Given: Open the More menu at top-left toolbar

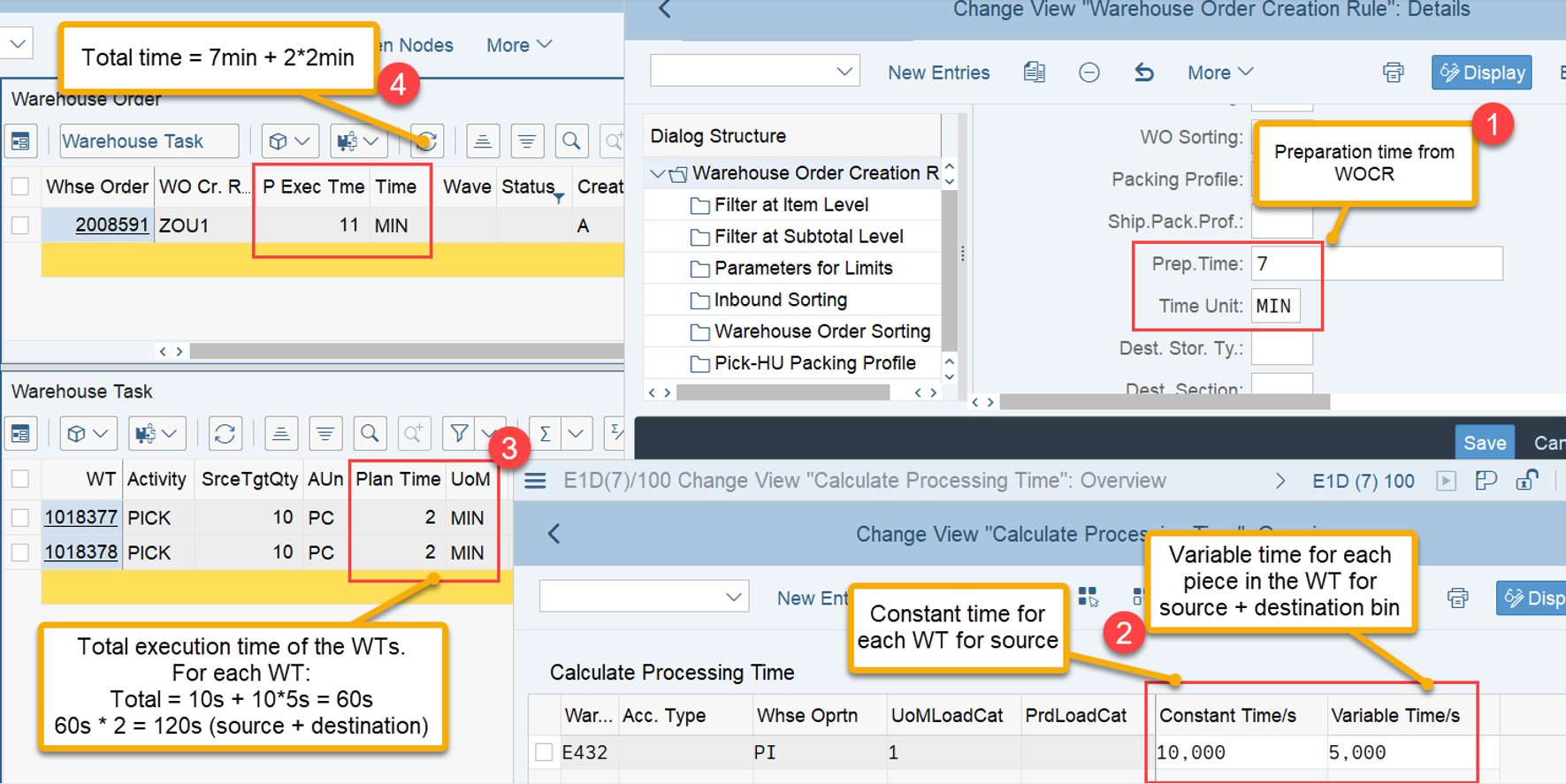Looking at the screenshot, I should coord(519,45).
